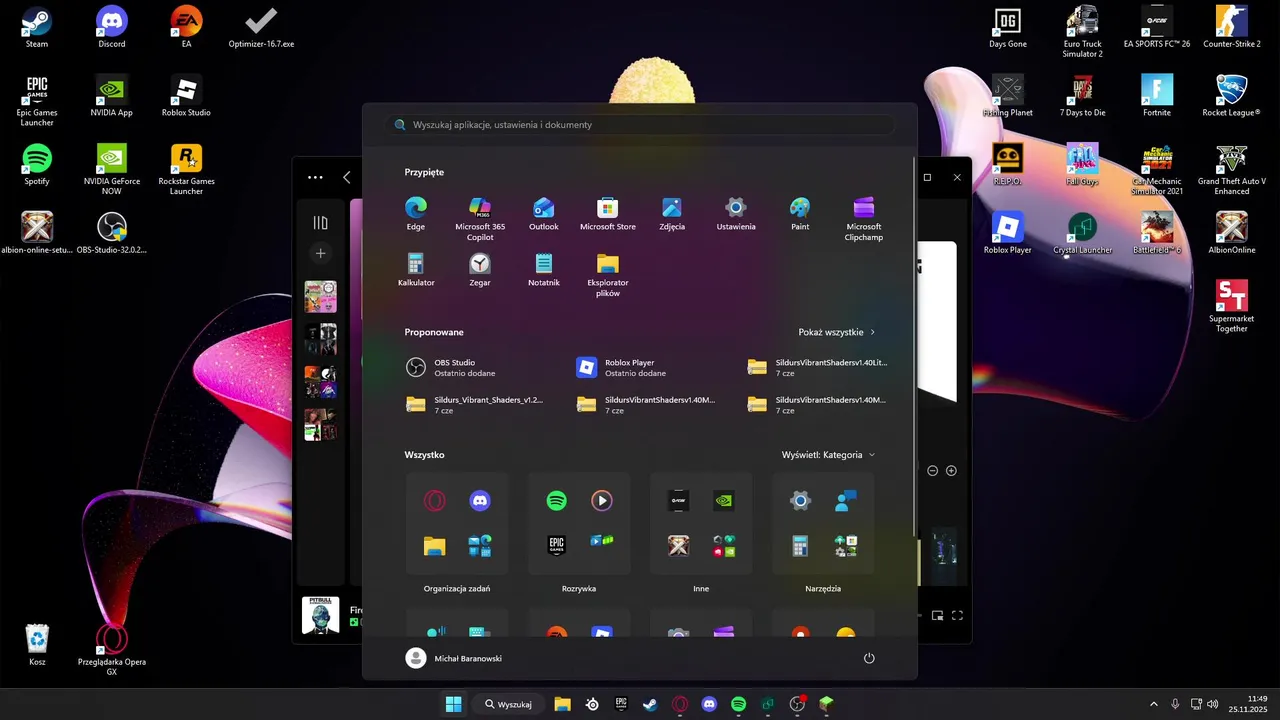Open Discord in Organizacja zadań group

(x=480, y=501)
